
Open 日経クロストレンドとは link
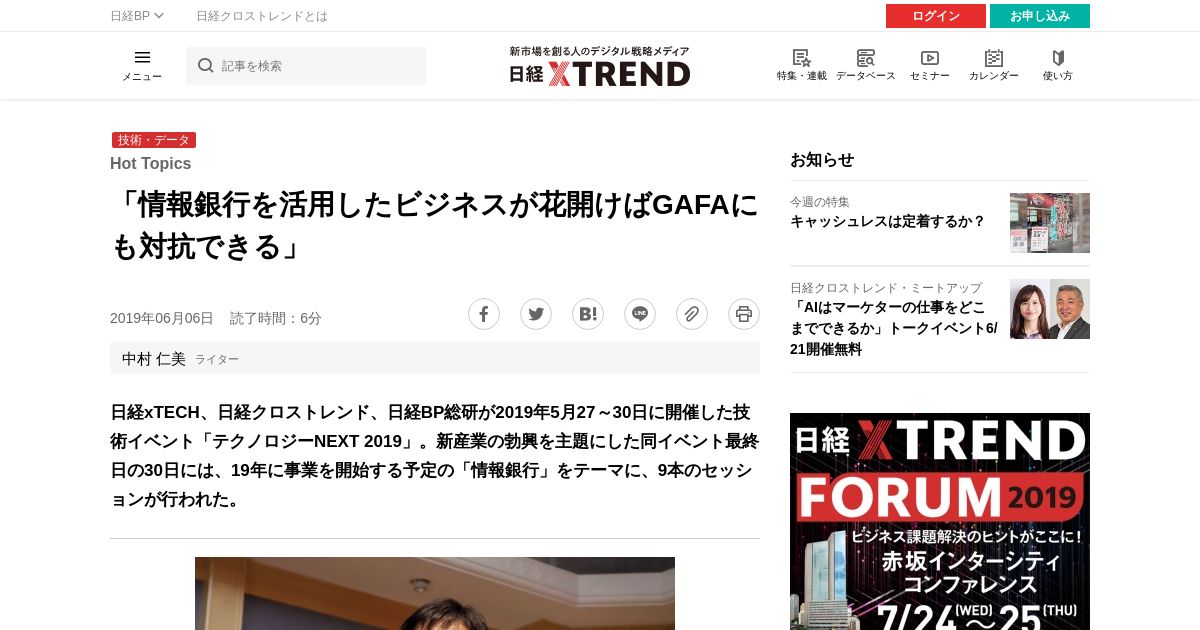click(262, 16)
